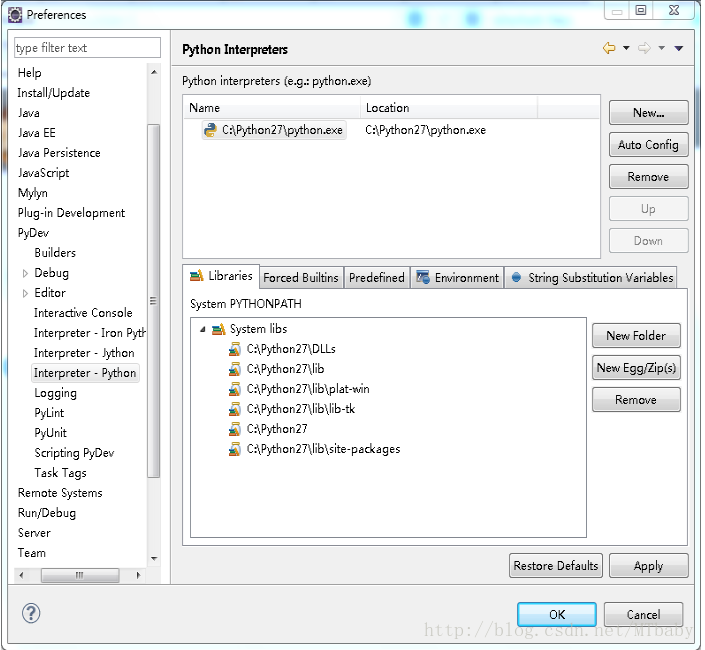
Task: Click the help question mark icon
Action: pos(30,614)
